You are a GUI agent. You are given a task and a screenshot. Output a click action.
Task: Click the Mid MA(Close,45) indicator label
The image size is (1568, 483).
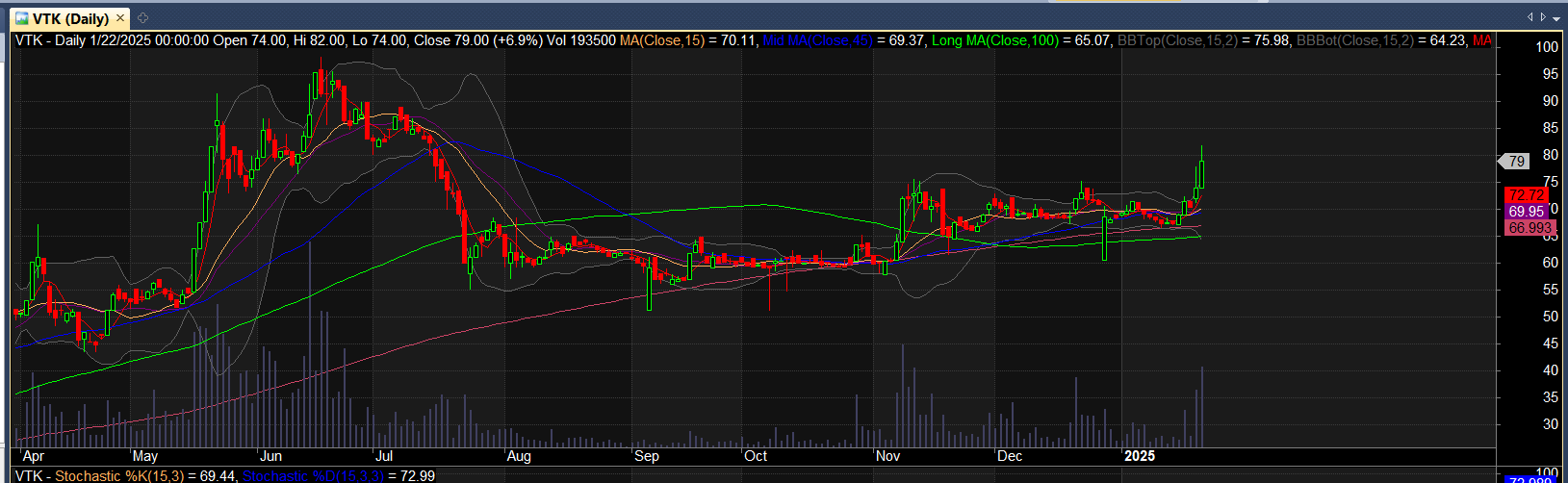pyautogui.click(x=816, y=40)
